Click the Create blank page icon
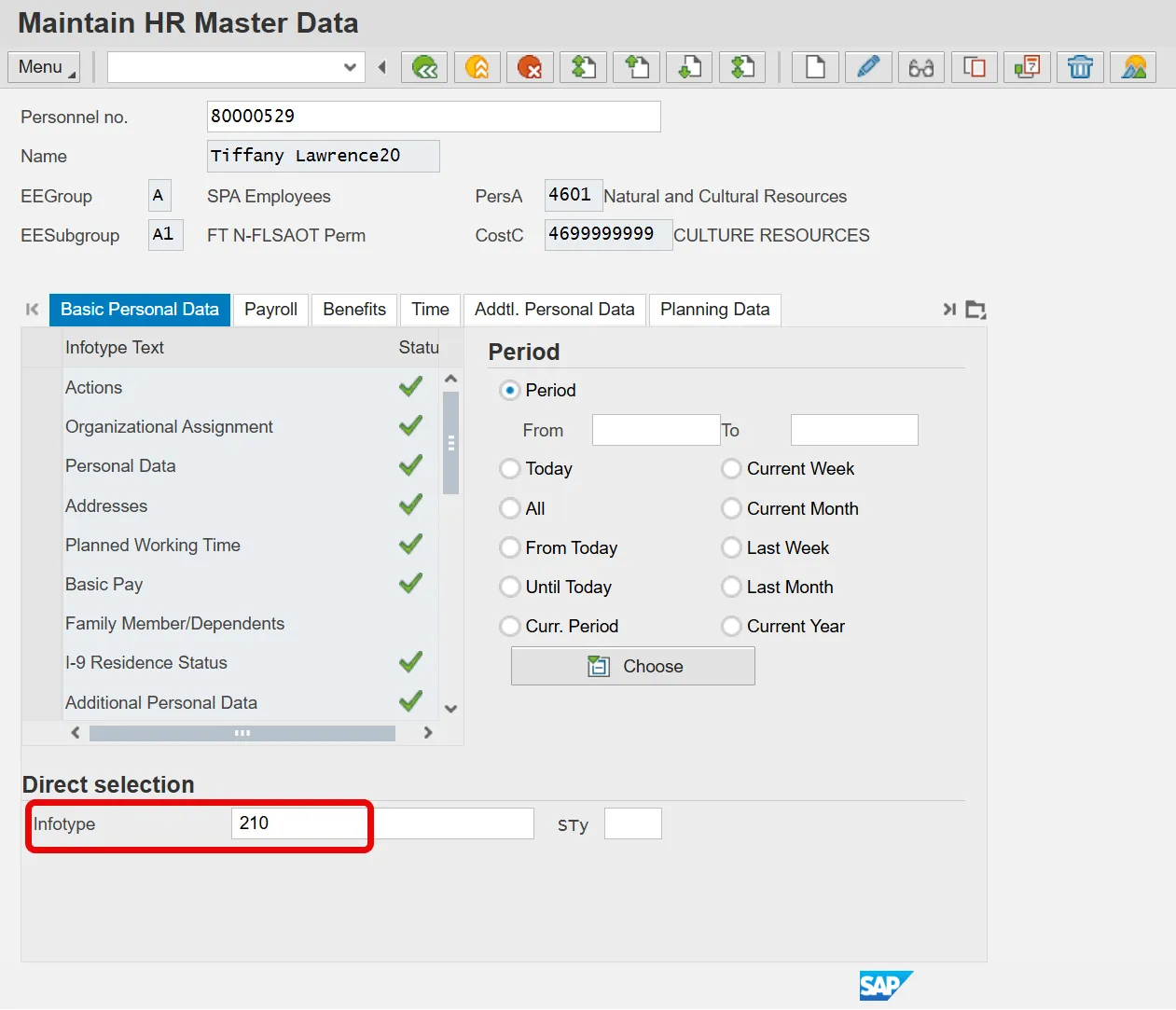This screenshot has width=1176, height=1010. tap(815, 67)
